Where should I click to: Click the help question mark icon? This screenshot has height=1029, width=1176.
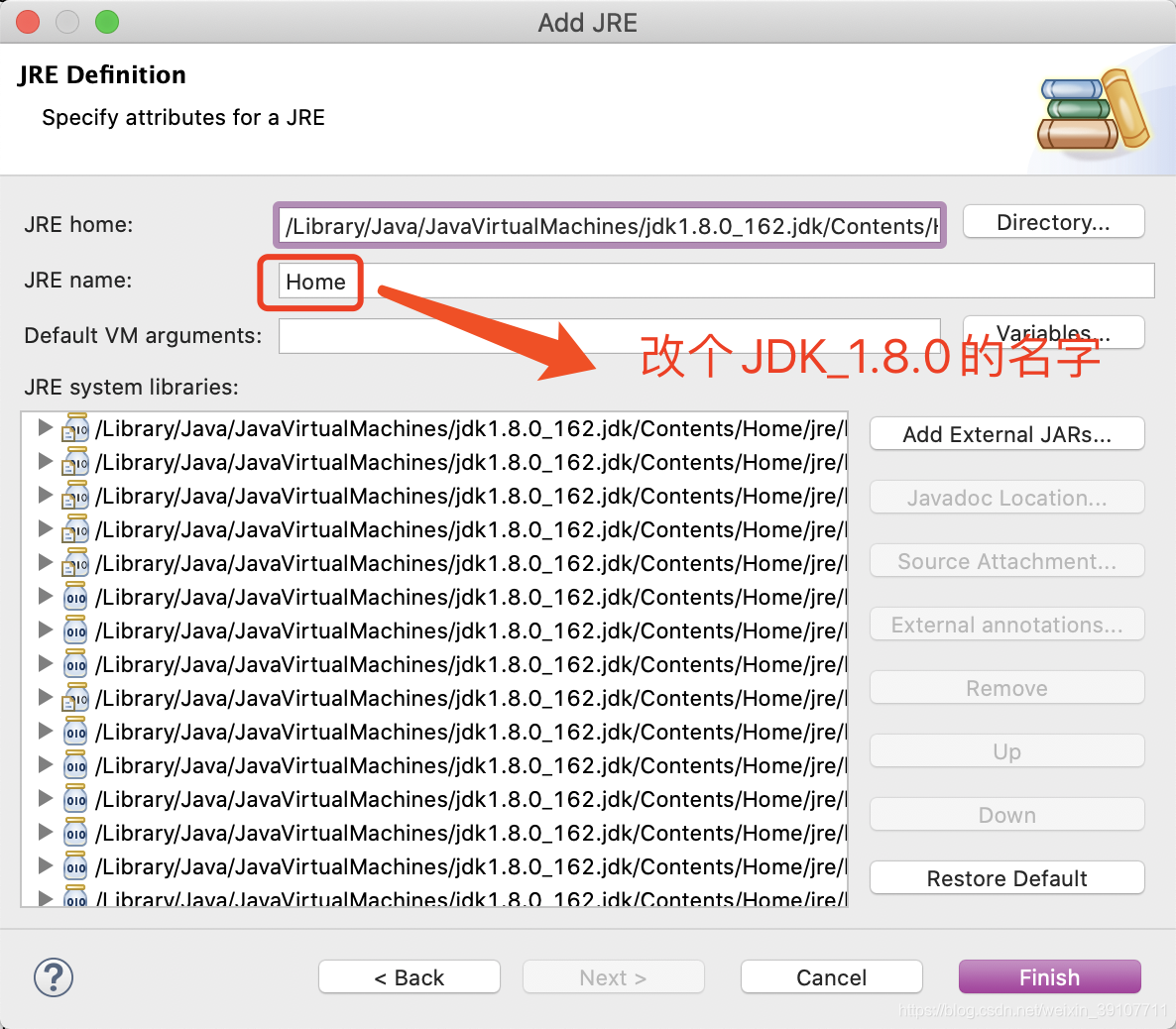[54, 977]
